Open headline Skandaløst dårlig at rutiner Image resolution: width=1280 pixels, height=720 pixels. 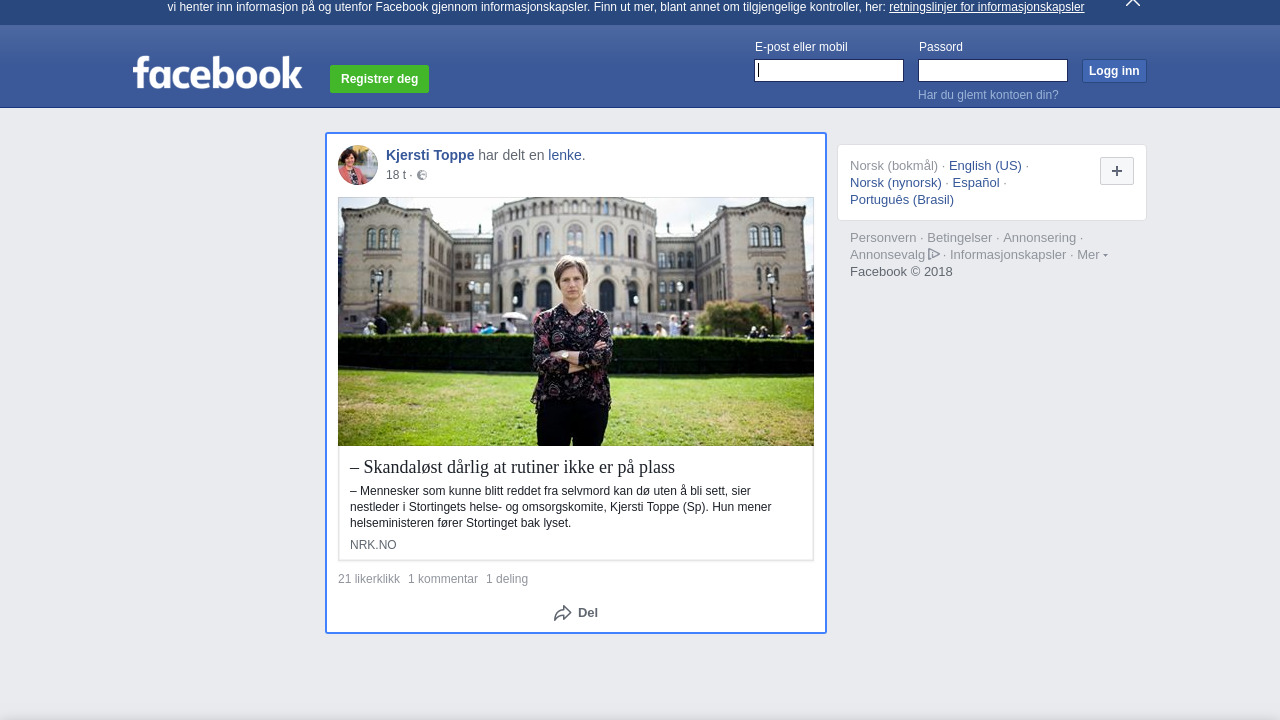tap(512, 467)
